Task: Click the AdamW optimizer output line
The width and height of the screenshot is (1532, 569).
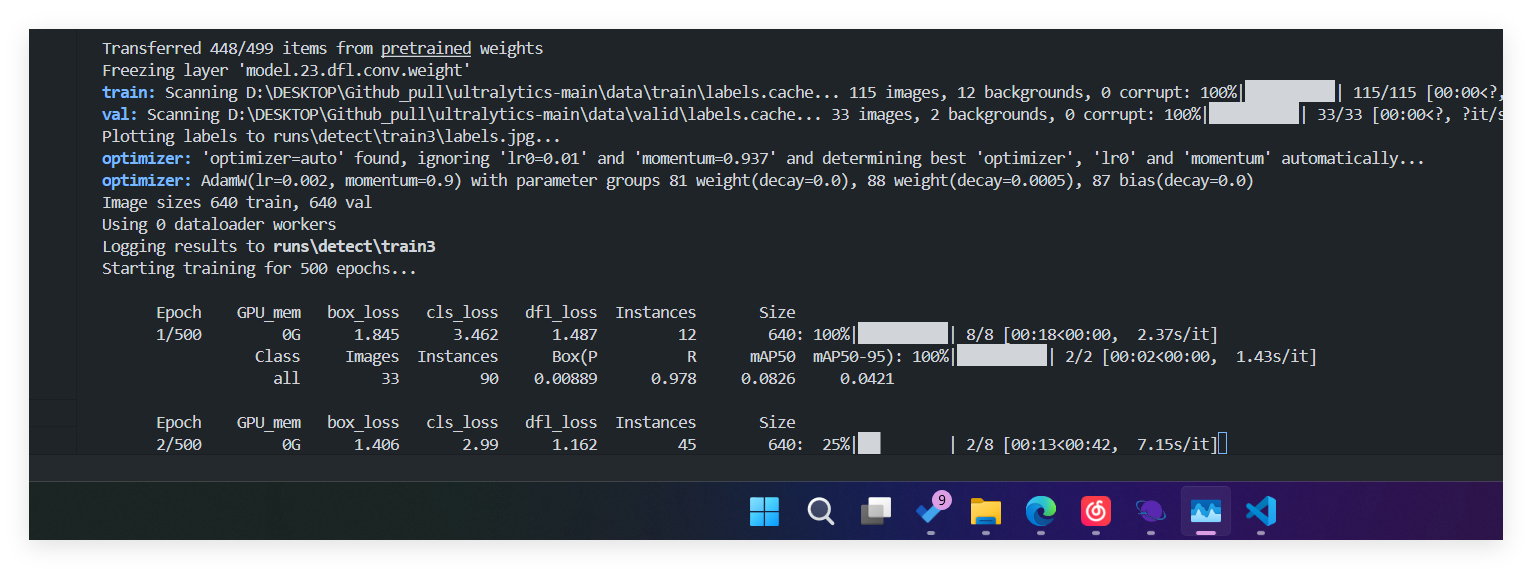Action: click(x=677, y=180)
